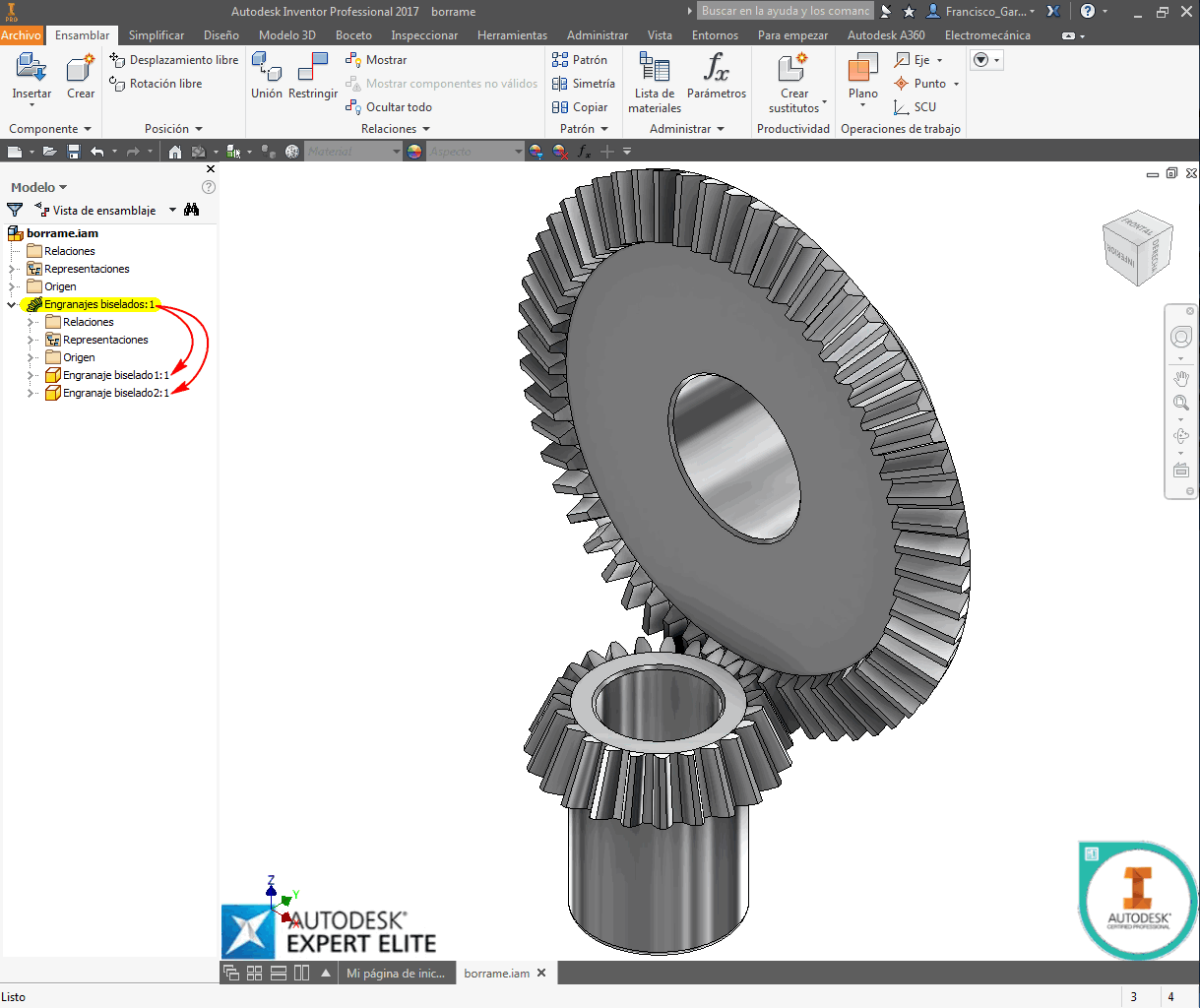Screen dimensions: 1200x1008
Task: Enable Desplazamiento libre mode
Action: [173, 59]
